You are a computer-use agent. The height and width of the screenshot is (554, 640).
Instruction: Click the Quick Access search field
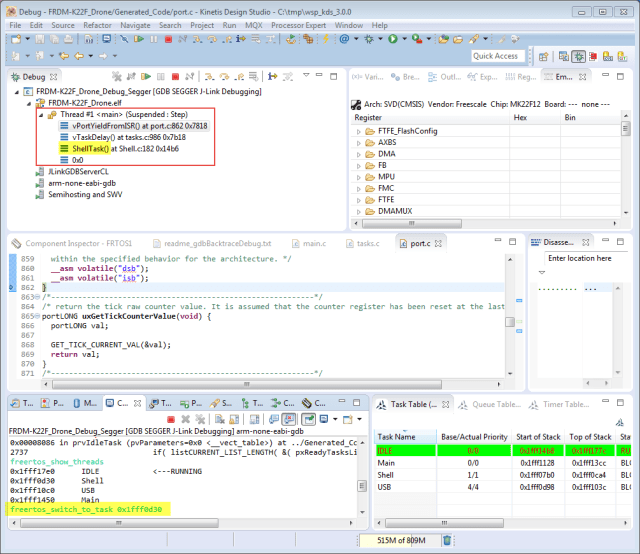495,56
